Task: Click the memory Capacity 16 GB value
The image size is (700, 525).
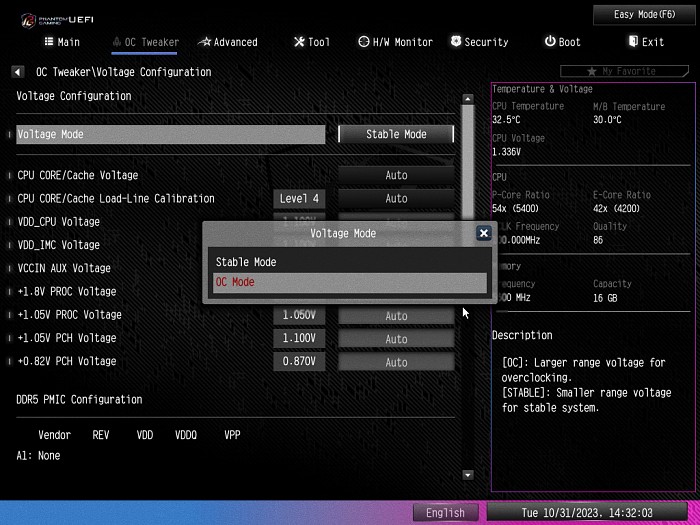Action: coord(605,298)
